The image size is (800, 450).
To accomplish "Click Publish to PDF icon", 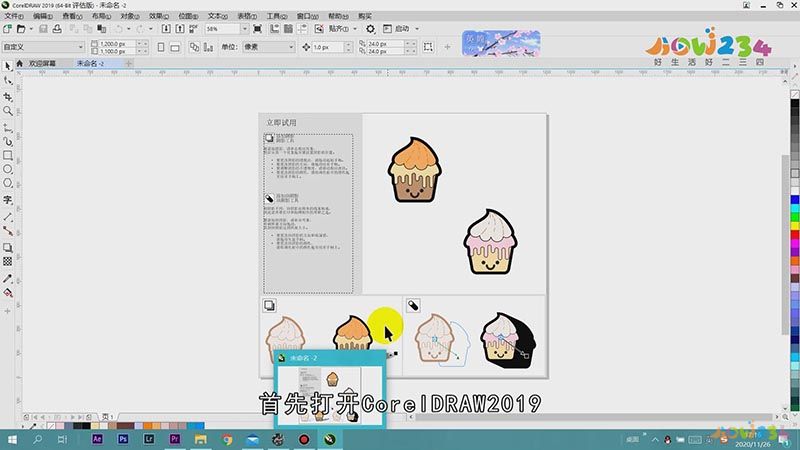I will 193,29.
